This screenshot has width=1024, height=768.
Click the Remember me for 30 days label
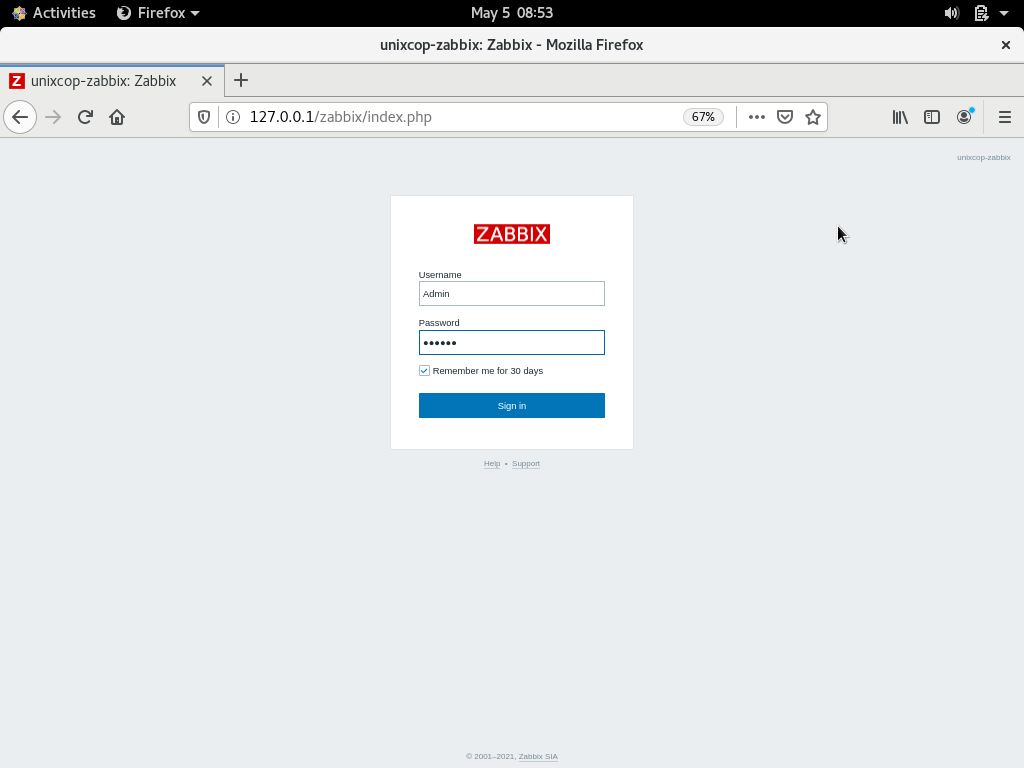[488, 371]
